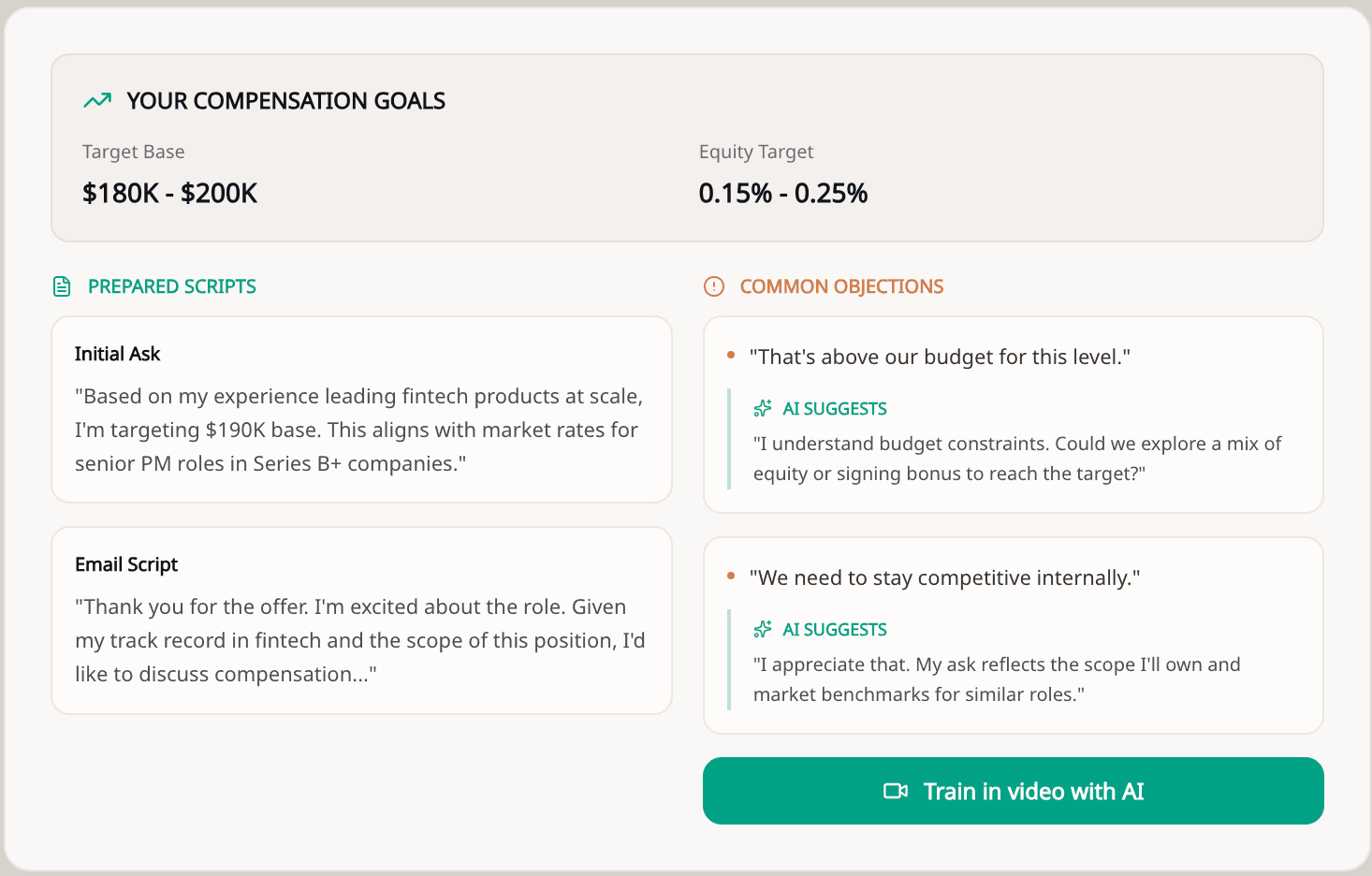Click the alert circle icon by Common Objections
Image resolution: width=1372 pixels, height=876 pixels.
coord(714,286)
